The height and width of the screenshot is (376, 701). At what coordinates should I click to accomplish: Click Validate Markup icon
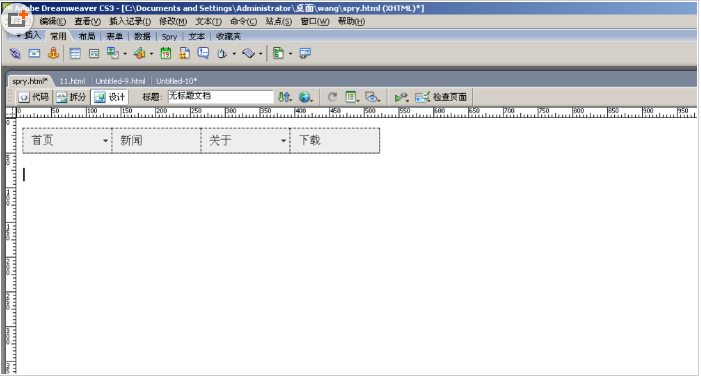[x=401, y=97]
